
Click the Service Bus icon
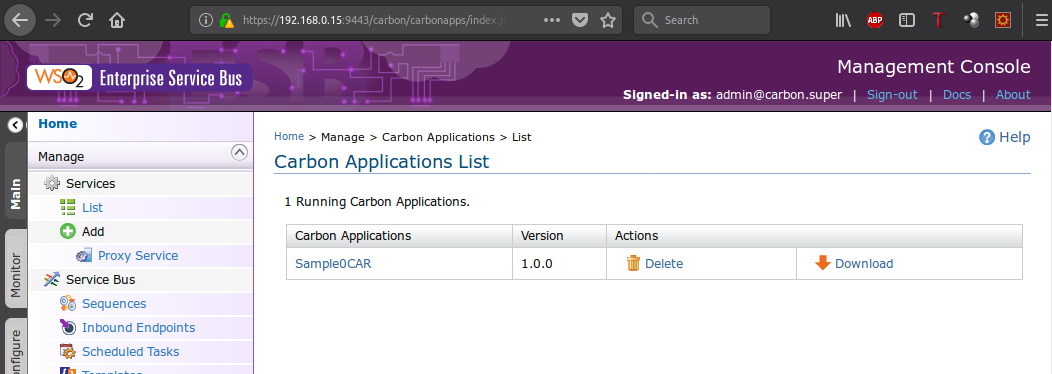point(52,279)
